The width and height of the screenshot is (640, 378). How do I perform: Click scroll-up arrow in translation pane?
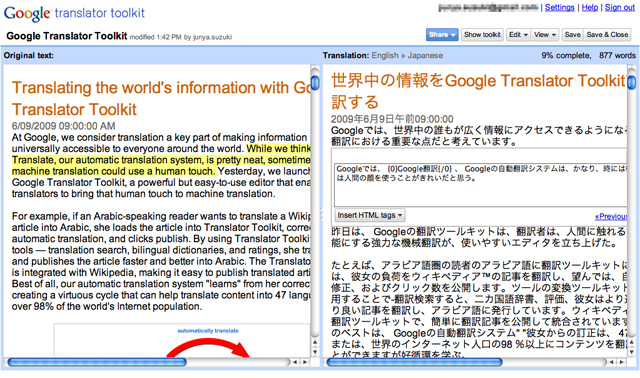pos(632,342)
